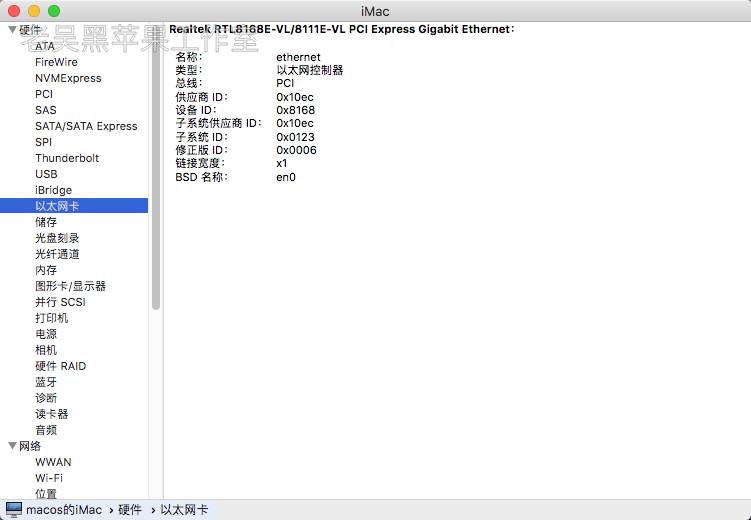
Task: Open 储存 in the sidebar
Action: (46, 222)
